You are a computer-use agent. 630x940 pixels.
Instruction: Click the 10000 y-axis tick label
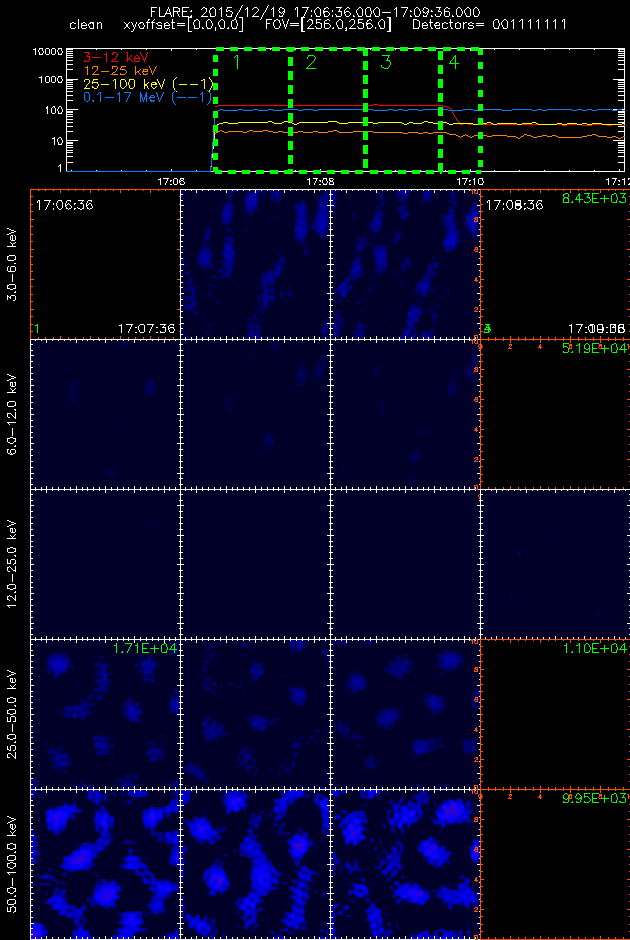click(x=49, y=52)
